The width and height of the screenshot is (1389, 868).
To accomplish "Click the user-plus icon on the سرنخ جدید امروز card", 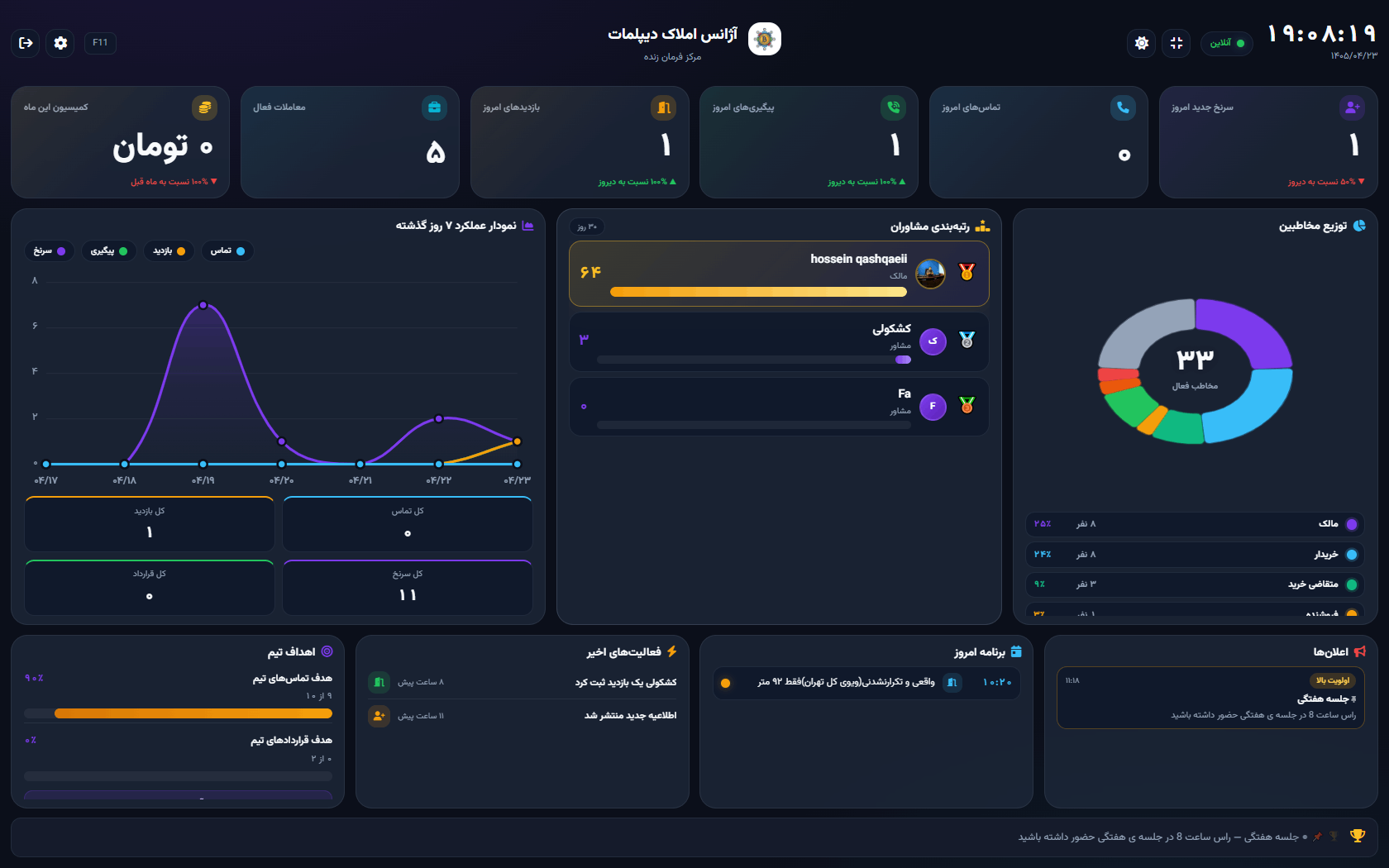I will pos(1352,107).
